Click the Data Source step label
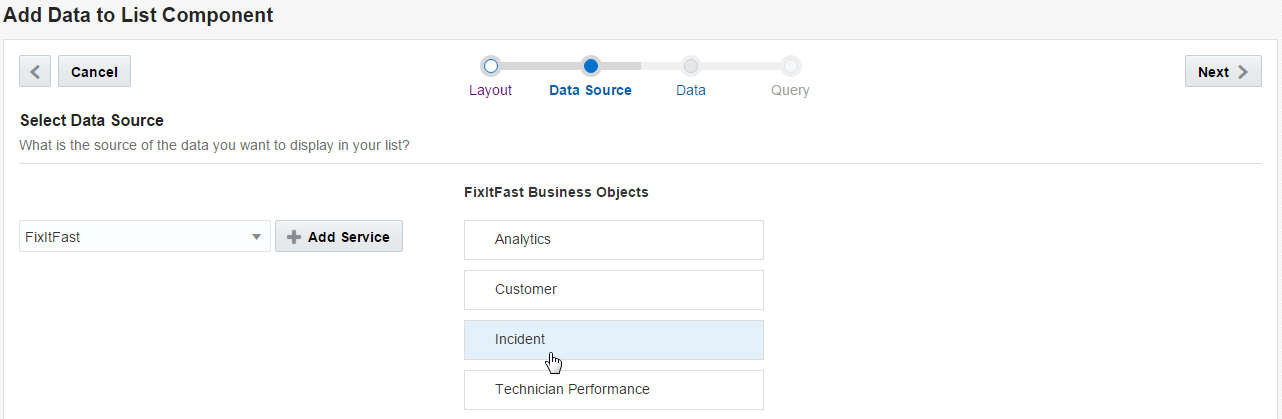 (x=590, y=90)
